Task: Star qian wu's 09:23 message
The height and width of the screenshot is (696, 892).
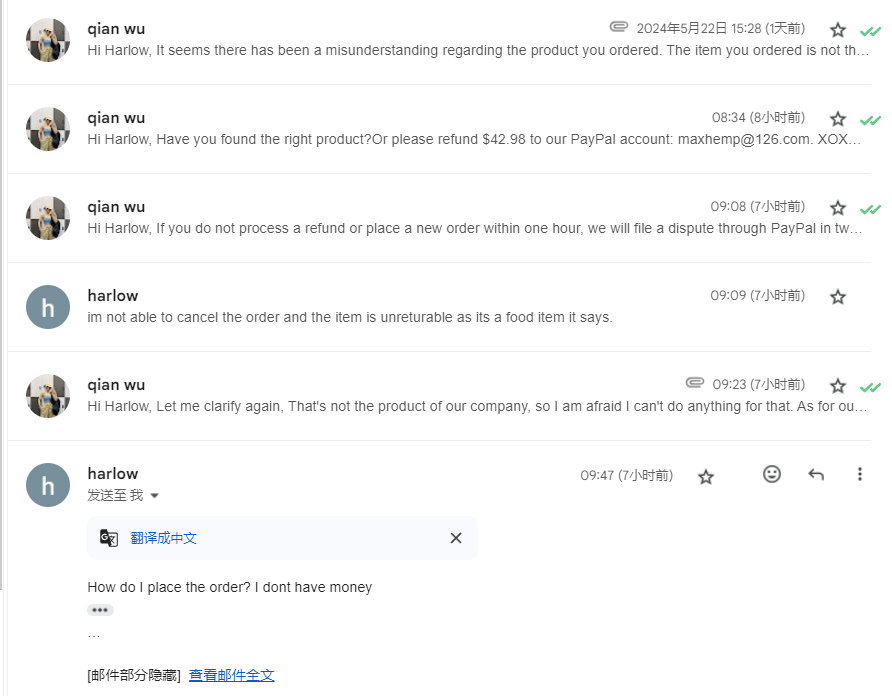Action: point(837,385)
